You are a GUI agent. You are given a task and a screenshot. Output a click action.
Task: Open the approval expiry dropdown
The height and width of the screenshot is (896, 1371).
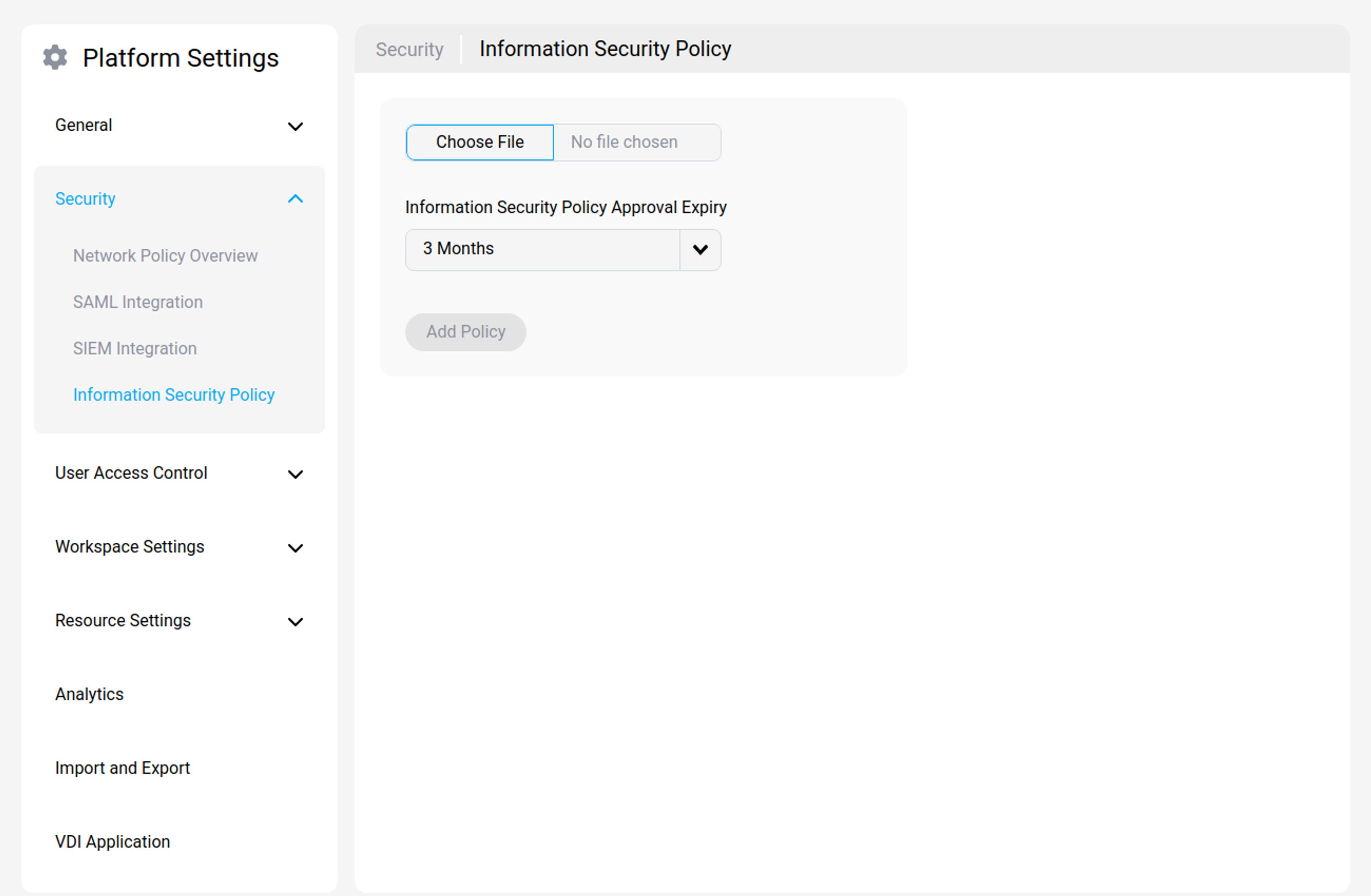pyautogui.click(x=699, y=249)
